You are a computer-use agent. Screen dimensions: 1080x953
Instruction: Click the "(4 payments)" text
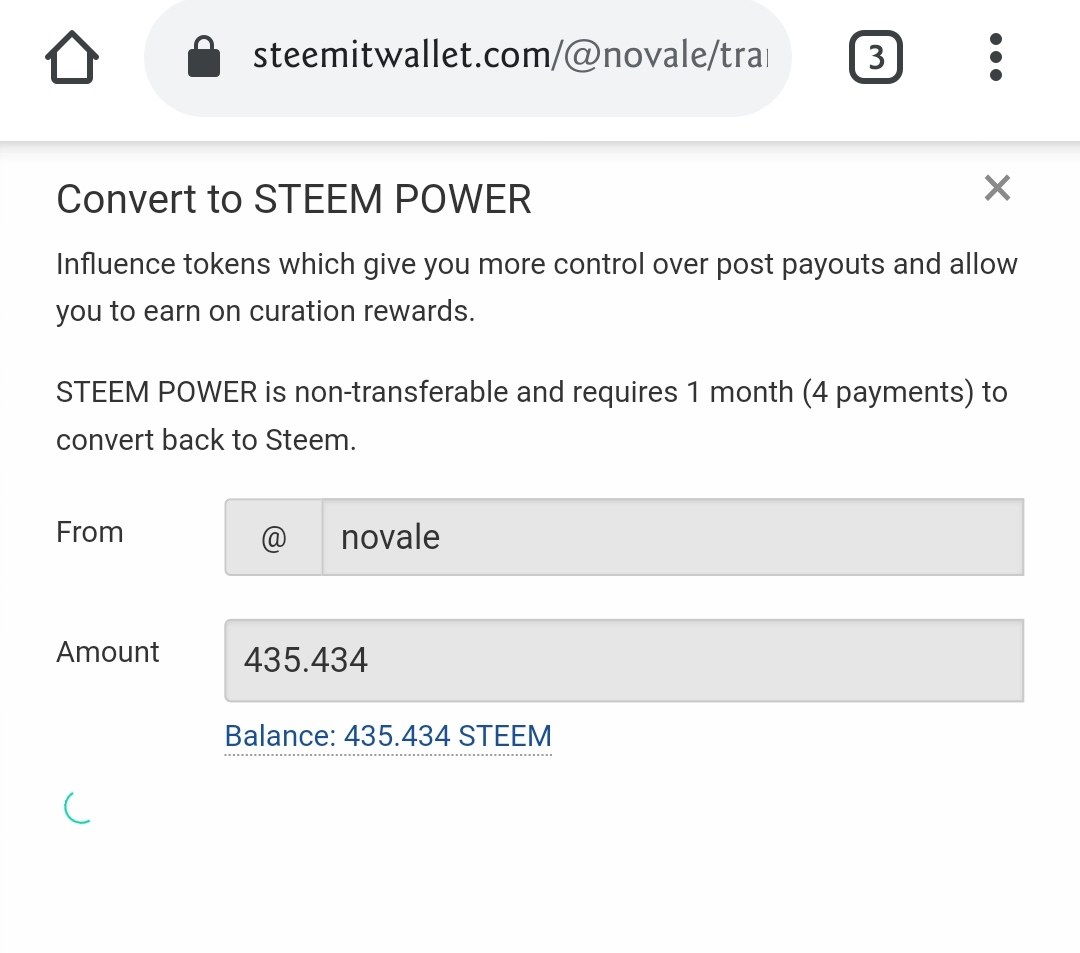click(x=887, y=392)
